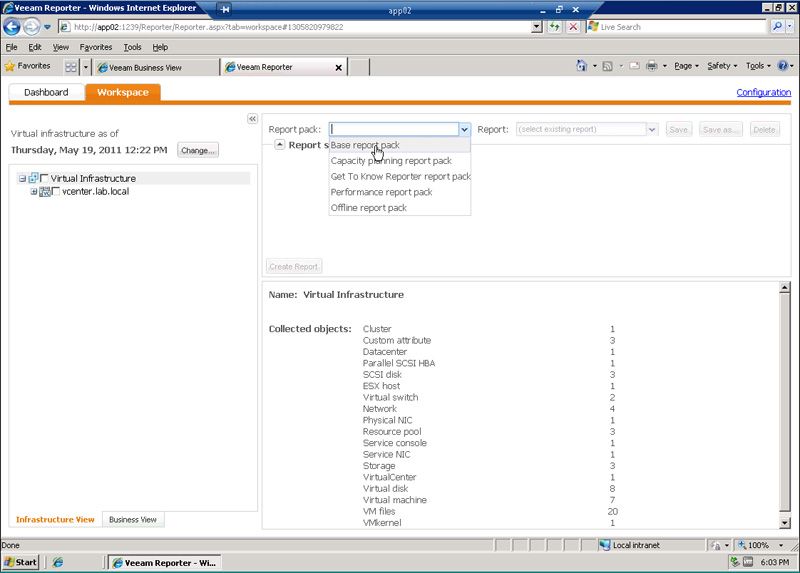The image size is (800, 573).
Task: Open the Favorites star button
Action: point(28,66)
